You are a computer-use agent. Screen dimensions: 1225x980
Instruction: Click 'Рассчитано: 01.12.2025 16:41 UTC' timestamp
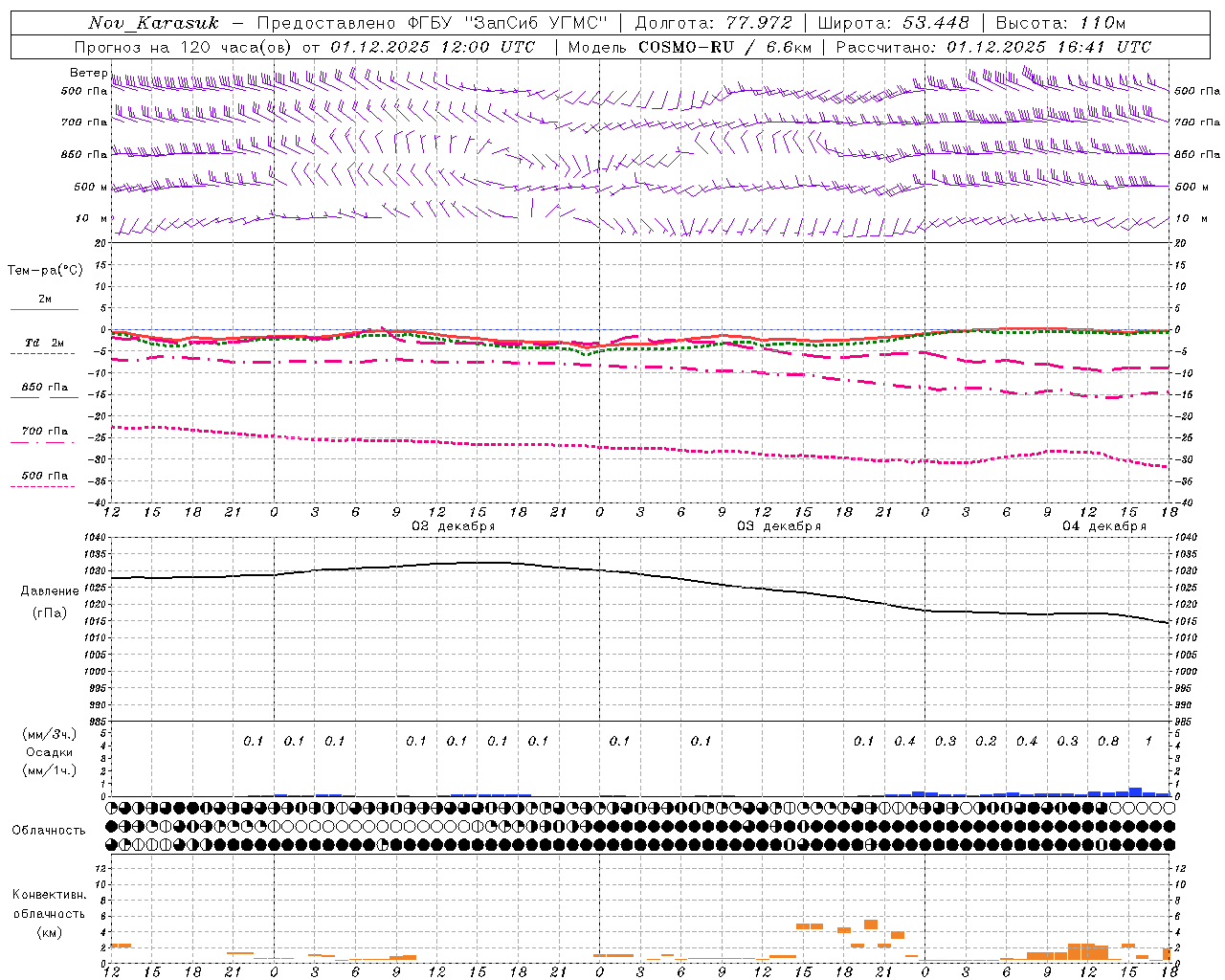coord(993,47)
